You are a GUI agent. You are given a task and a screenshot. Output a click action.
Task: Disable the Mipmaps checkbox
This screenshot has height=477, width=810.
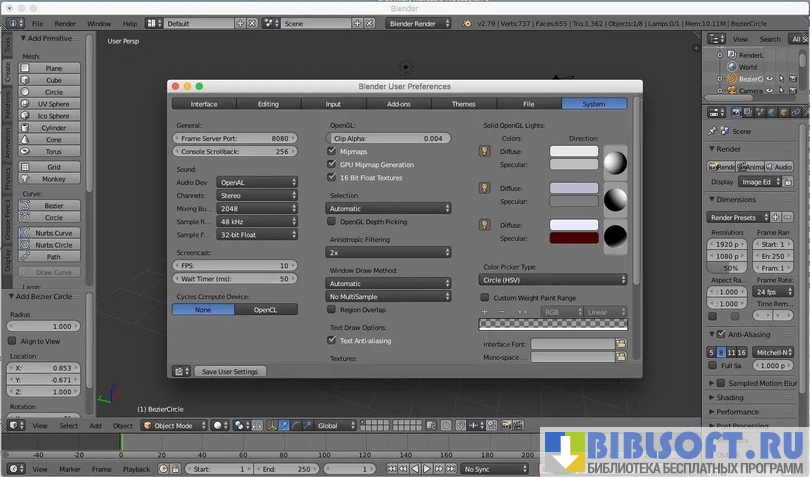coord(332,151)
